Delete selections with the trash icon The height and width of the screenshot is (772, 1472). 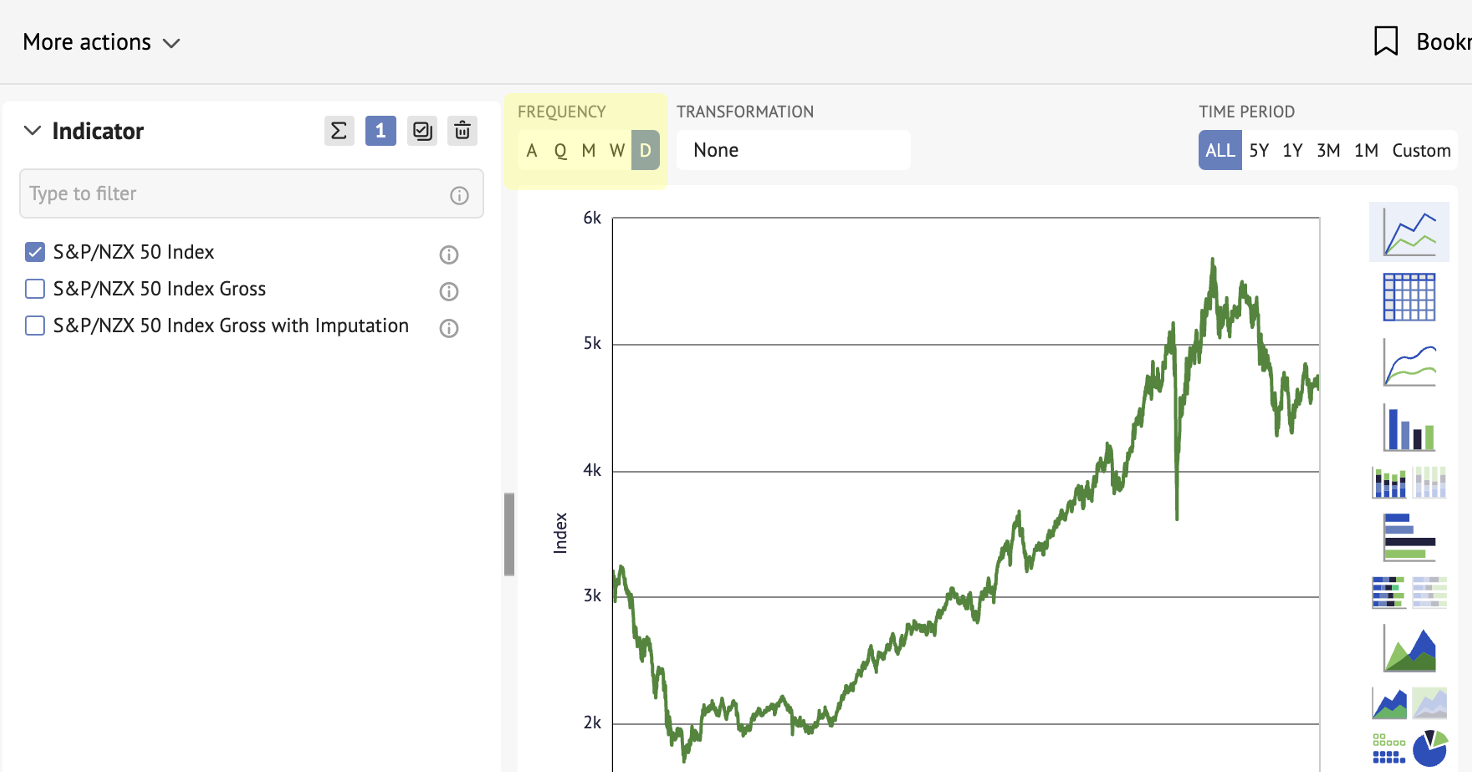[x=462, y=131]
